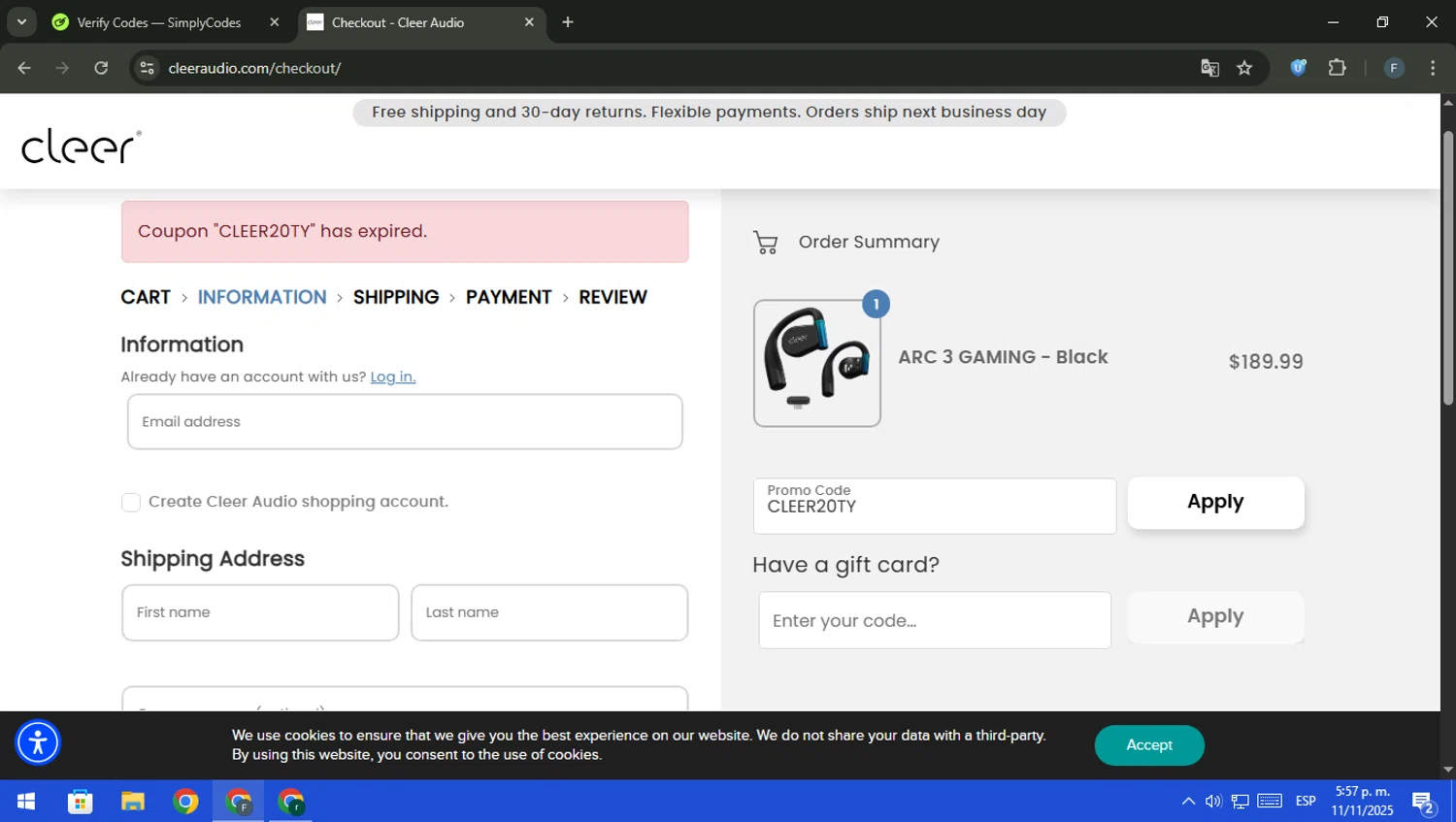Click the Order Summary heading
Screen dimensions: 1456x822
[x=869, y=242]
